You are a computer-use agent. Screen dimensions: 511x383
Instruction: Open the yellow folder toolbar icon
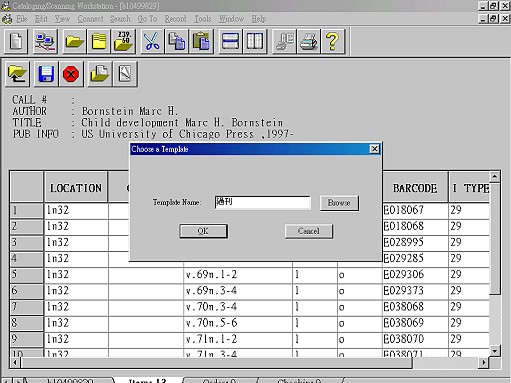[74, 41]
